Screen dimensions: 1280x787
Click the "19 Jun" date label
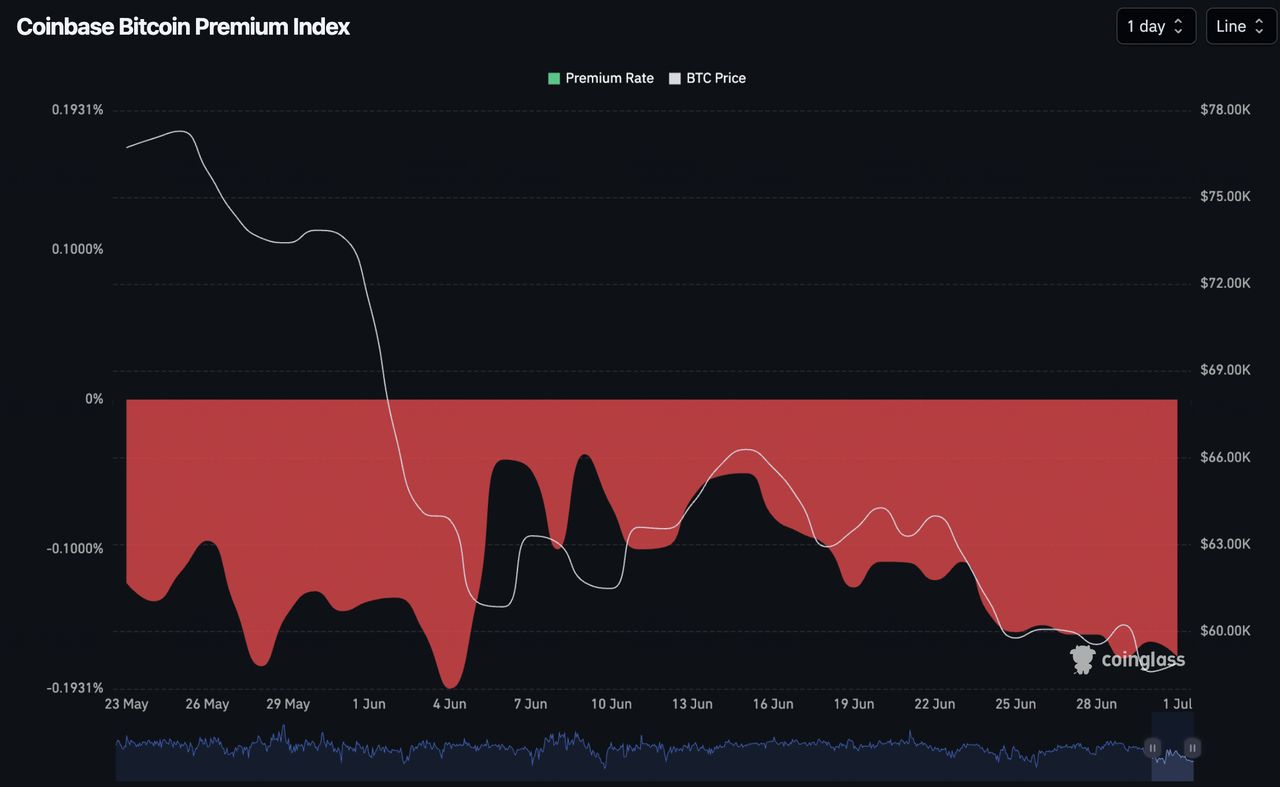[x=854, y=704]
